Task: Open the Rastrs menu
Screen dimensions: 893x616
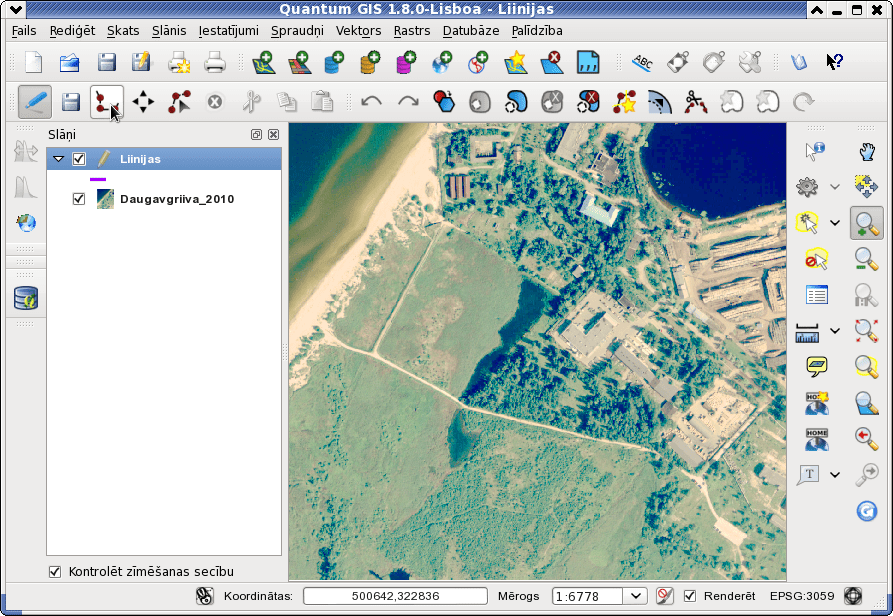Action: coord(412,31)
